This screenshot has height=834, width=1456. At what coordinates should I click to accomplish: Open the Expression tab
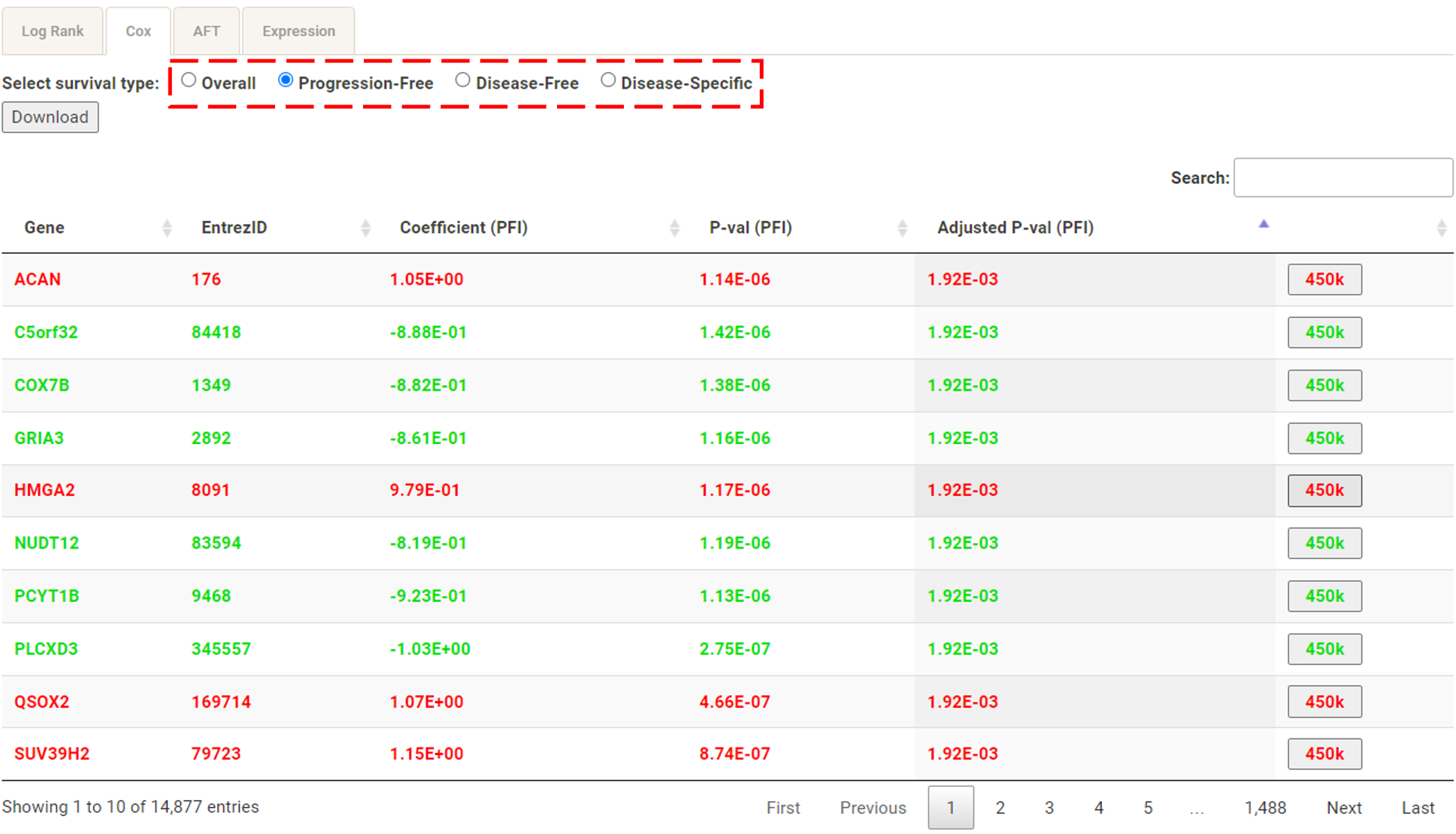298,32
